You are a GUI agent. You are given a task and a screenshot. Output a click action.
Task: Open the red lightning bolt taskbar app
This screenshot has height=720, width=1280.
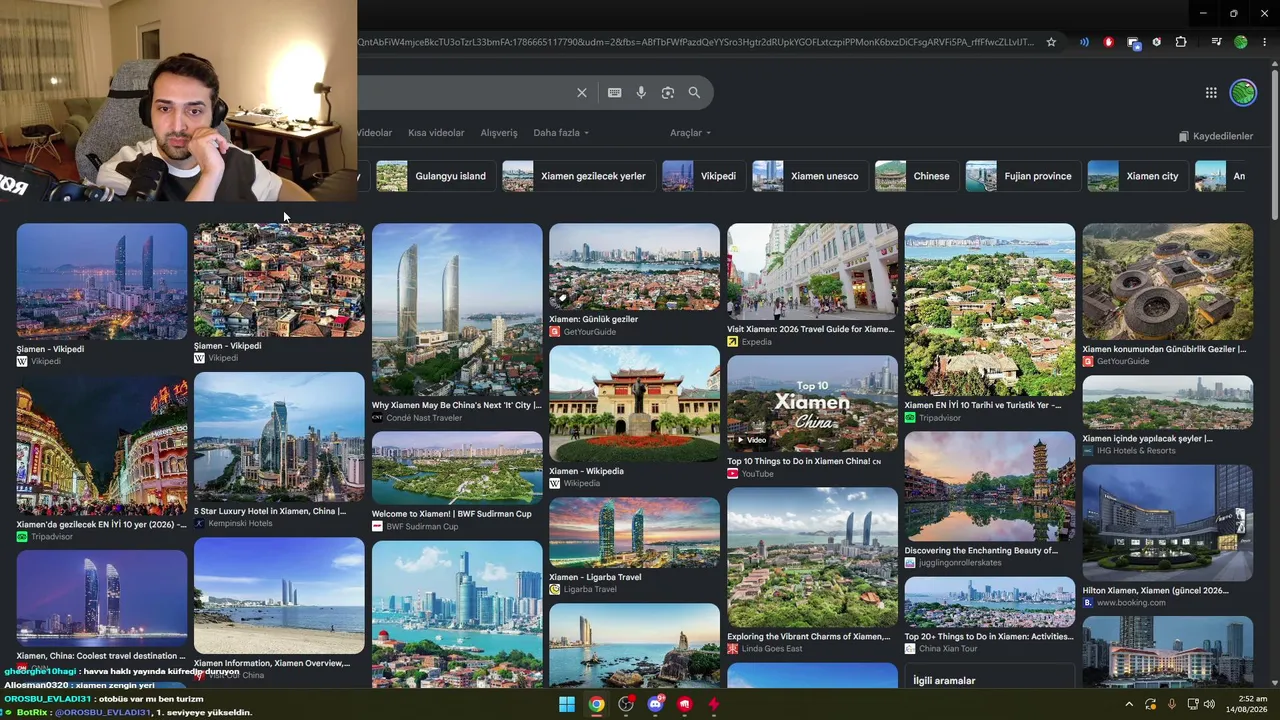714,704
